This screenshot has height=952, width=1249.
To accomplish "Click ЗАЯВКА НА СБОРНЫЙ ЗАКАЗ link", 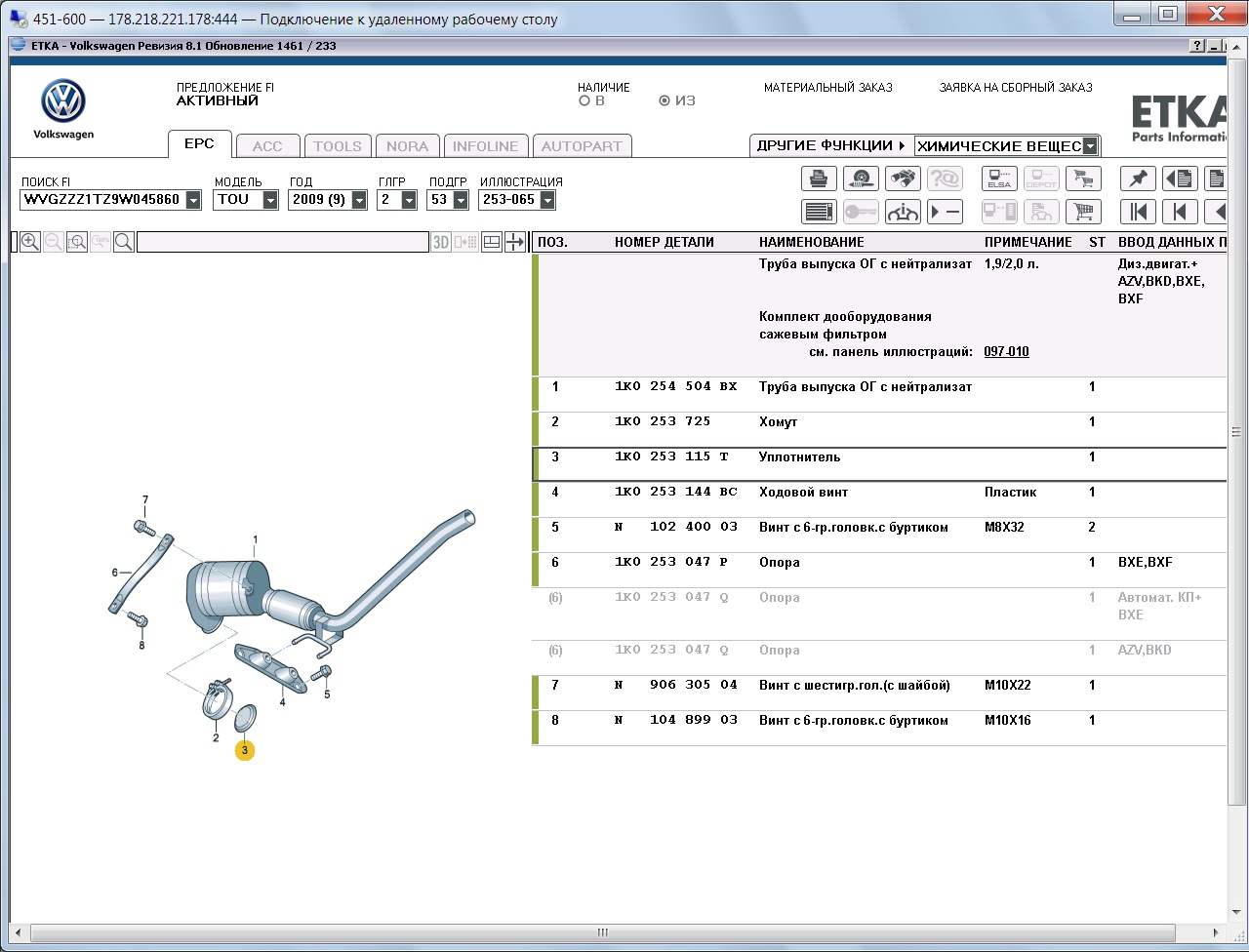I will coord(1016,88).
